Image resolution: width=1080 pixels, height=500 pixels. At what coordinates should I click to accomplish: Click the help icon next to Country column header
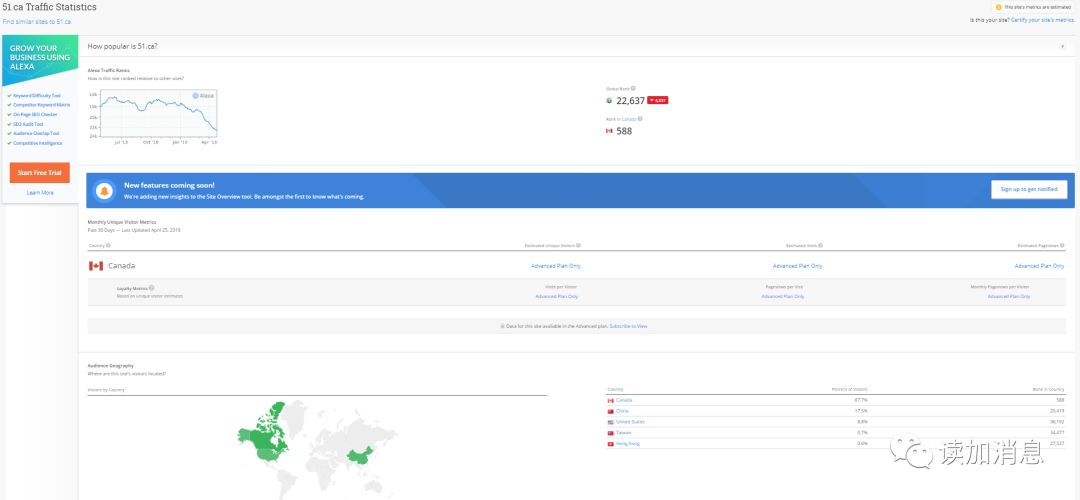pyautogui.click(x=109, y=245)
